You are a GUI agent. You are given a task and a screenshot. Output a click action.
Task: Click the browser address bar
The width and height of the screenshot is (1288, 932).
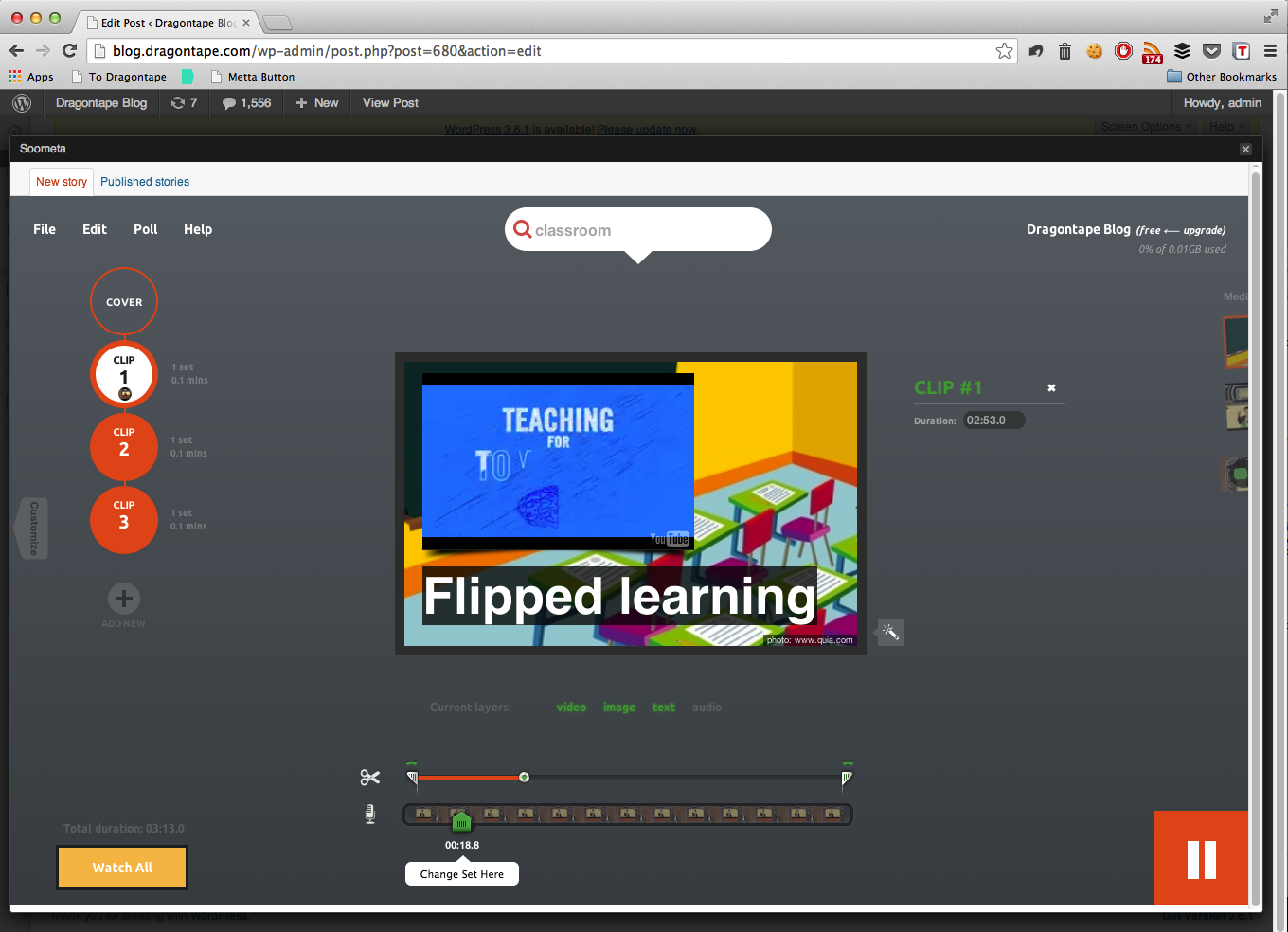[552, 51]
